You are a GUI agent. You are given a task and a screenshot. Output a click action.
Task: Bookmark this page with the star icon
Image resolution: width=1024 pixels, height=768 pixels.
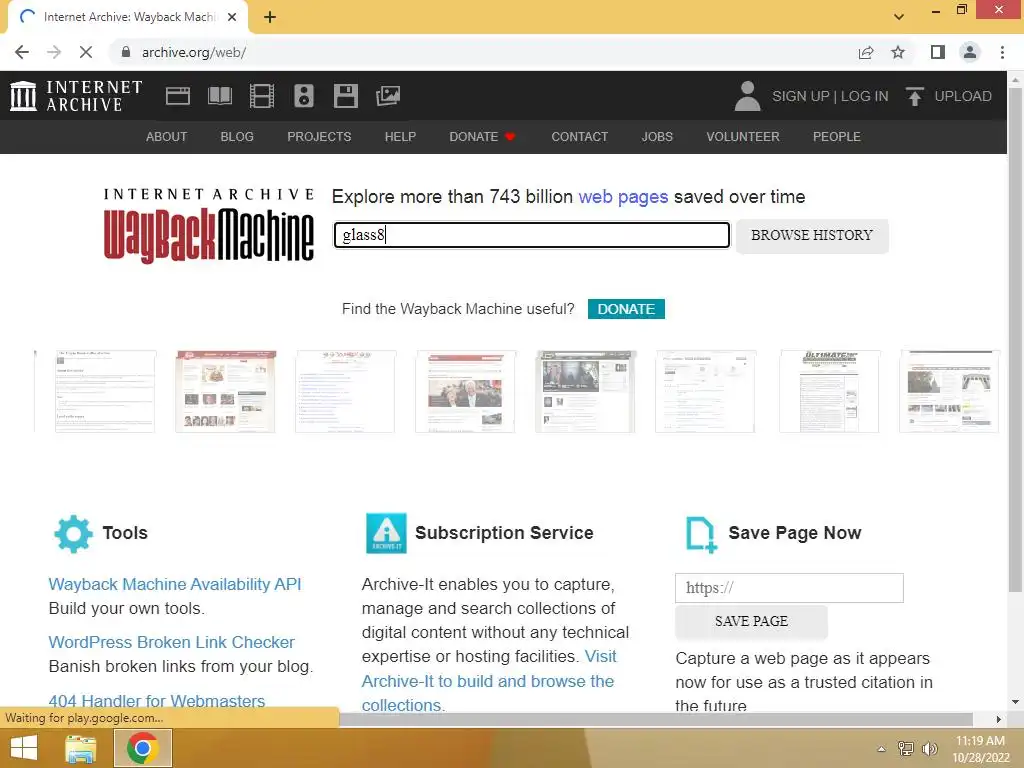pos(898,52)
